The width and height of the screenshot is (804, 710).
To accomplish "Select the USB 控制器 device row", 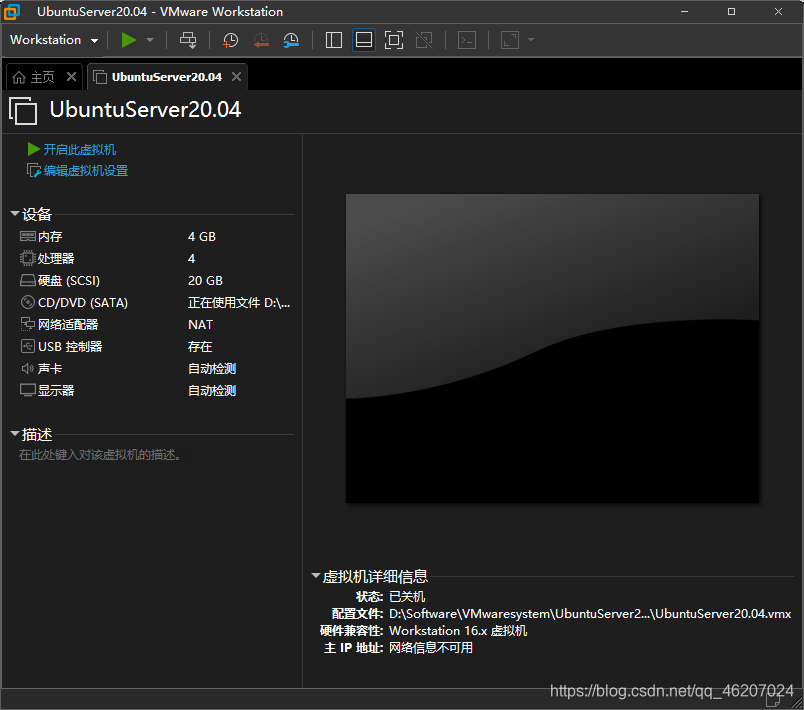I will (155, 347).
